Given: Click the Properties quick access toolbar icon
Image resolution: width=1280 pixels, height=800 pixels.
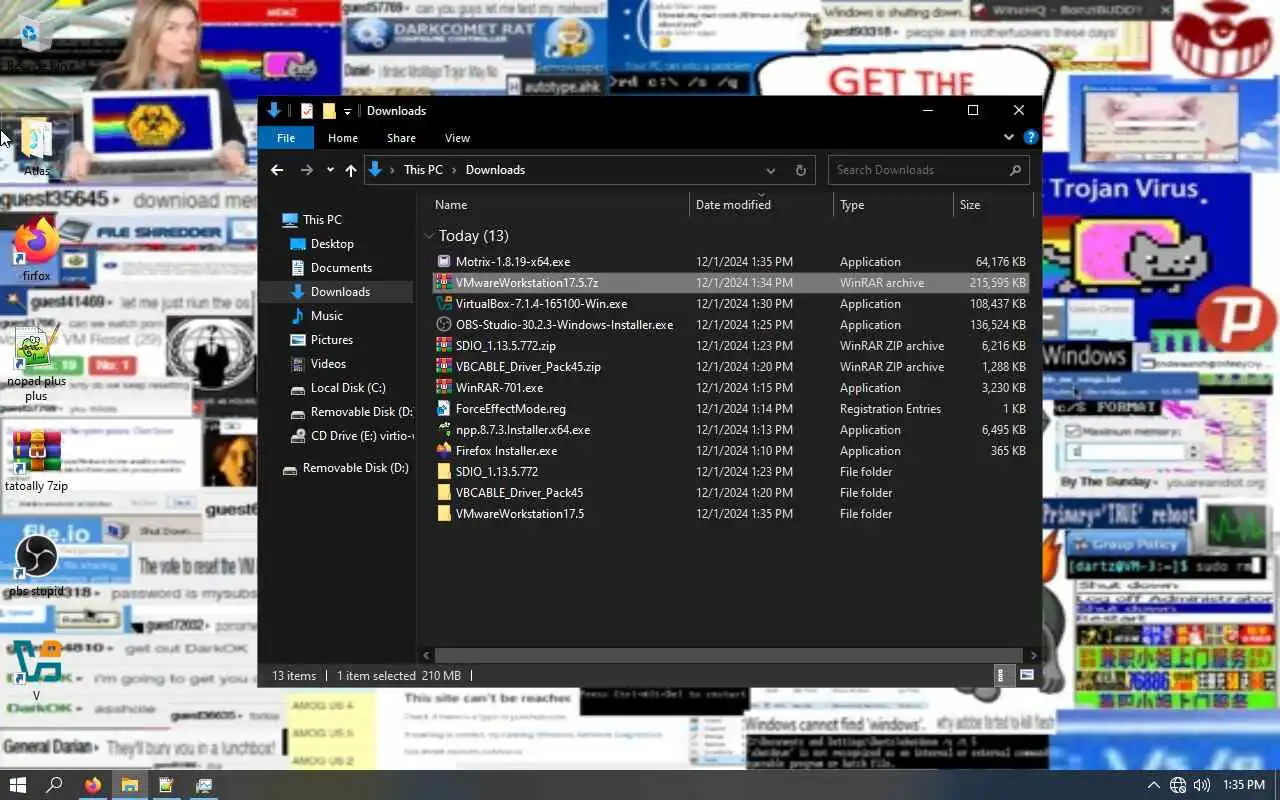Looking at the screenshot, I should [307, 111].
